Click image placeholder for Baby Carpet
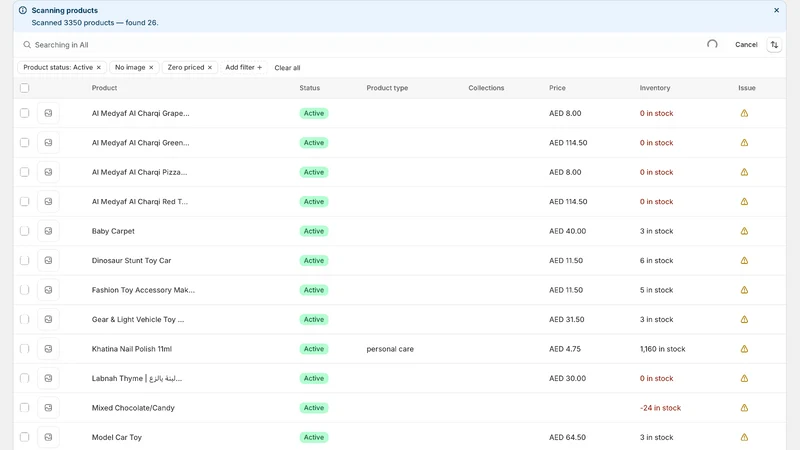Image resolution: width=800 pixels, height=450 pixels. click(x=48, y=231)
